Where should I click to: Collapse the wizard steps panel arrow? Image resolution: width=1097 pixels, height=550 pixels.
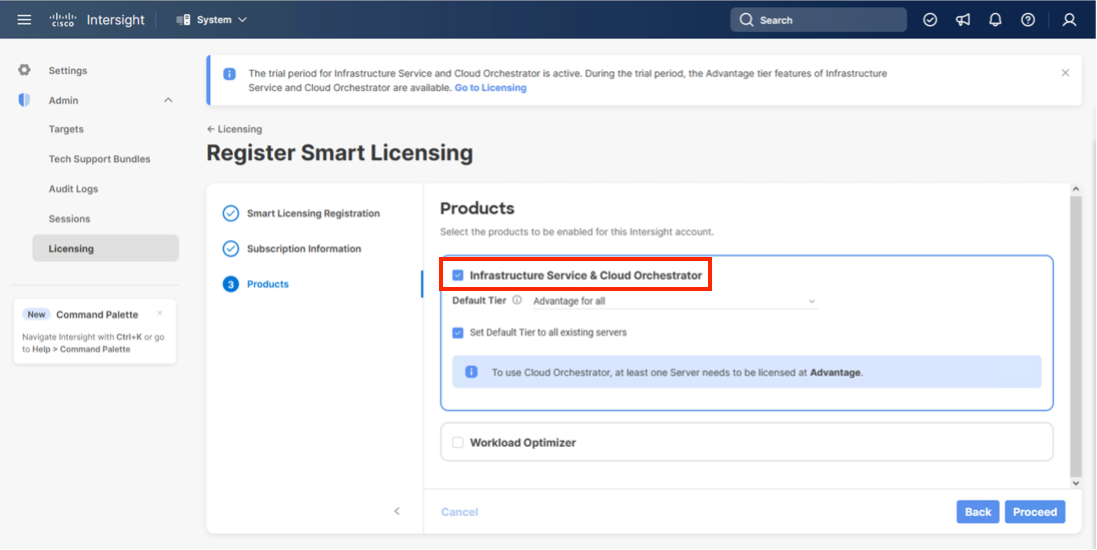[x=397, y=512]
